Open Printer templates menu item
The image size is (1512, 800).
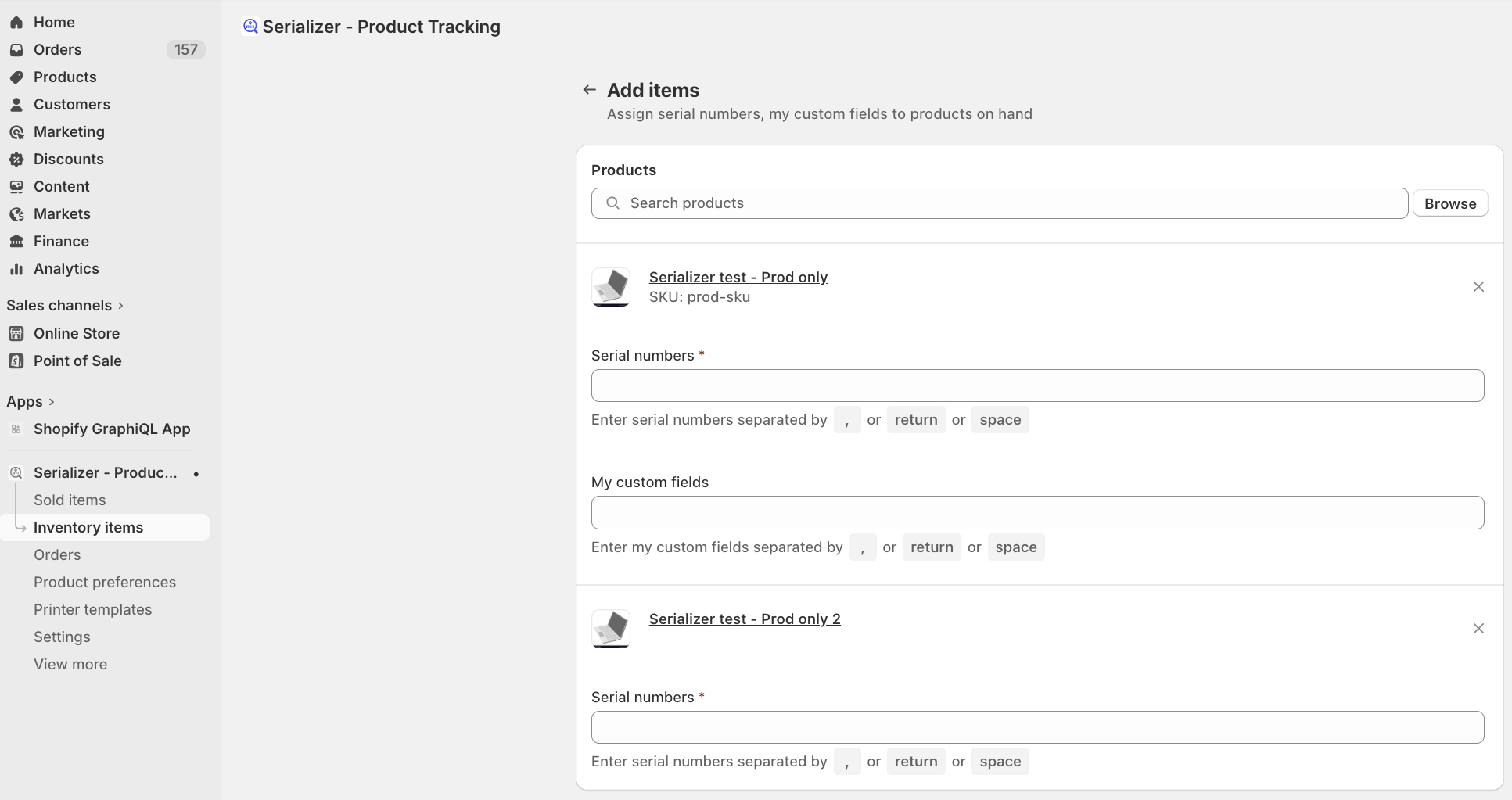click(x=92, y=610)
